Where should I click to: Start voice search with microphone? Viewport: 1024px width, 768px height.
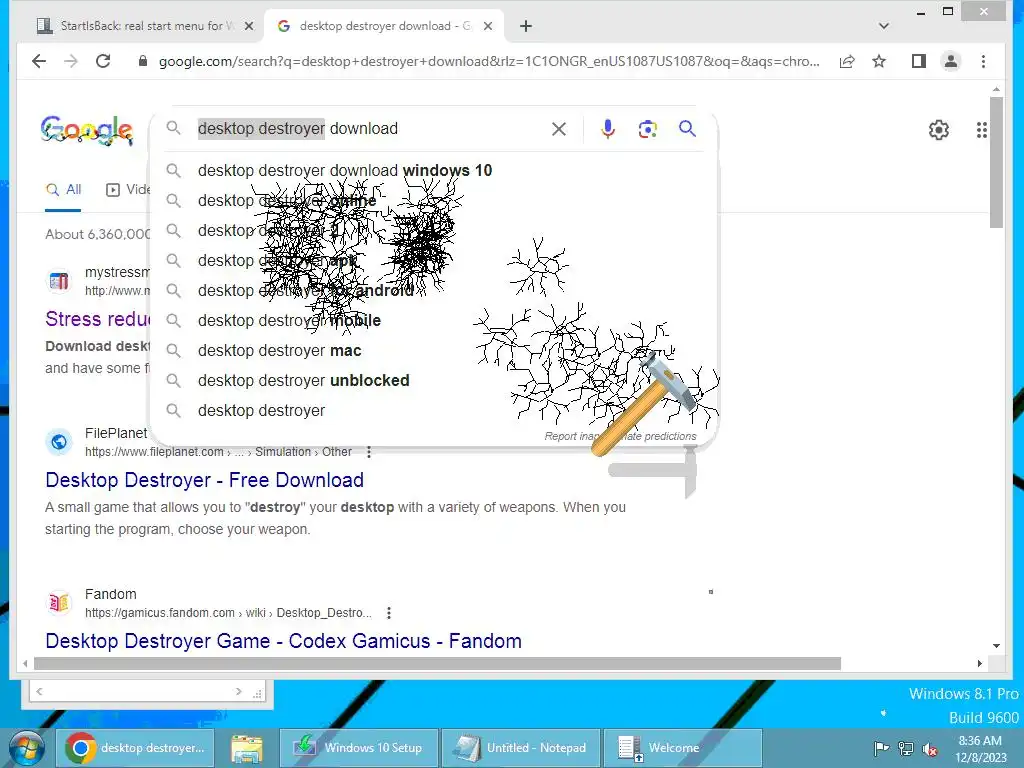pyautogui.click(x=607, y=129)
